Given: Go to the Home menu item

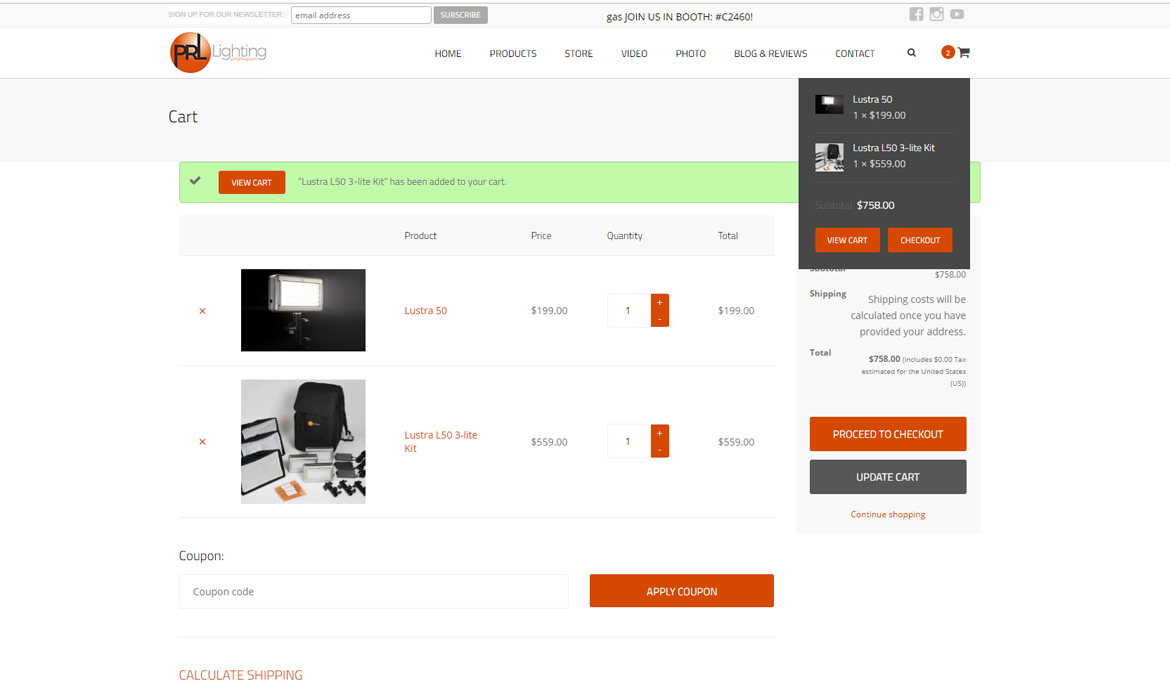Looking at the screenshot, I should point(448,54).
